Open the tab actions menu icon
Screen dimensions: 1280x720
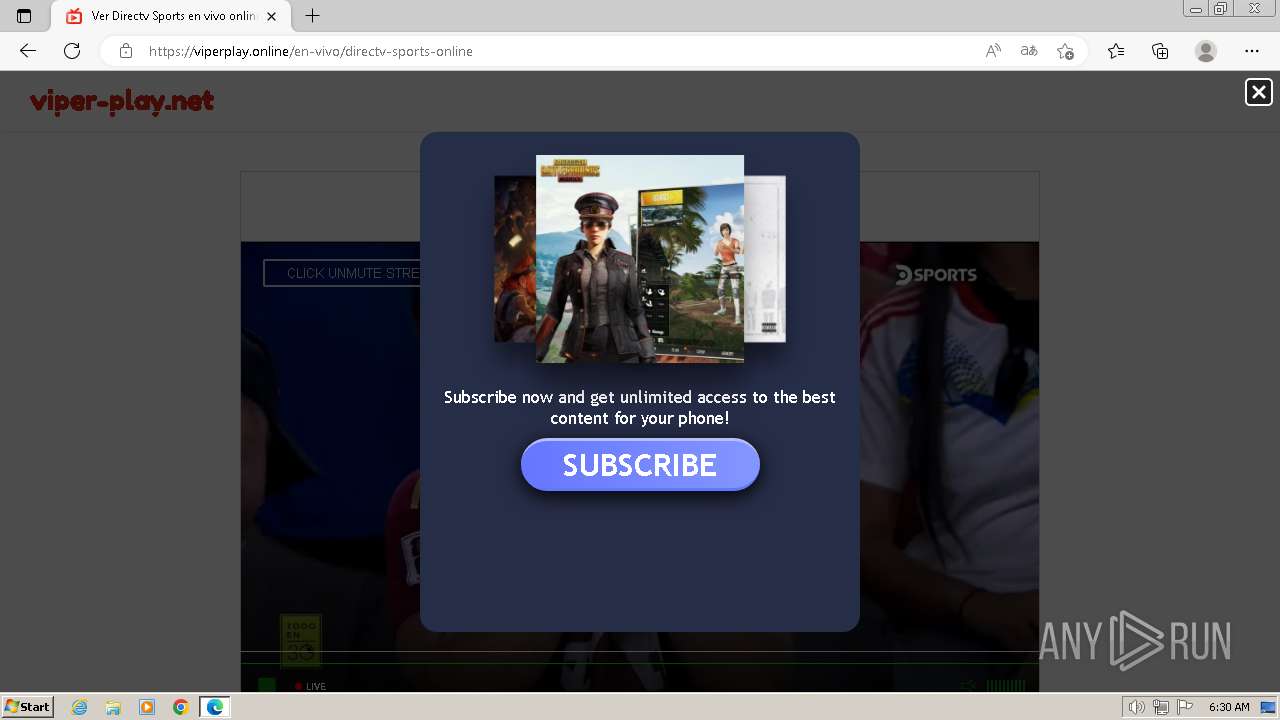point(24,16)
